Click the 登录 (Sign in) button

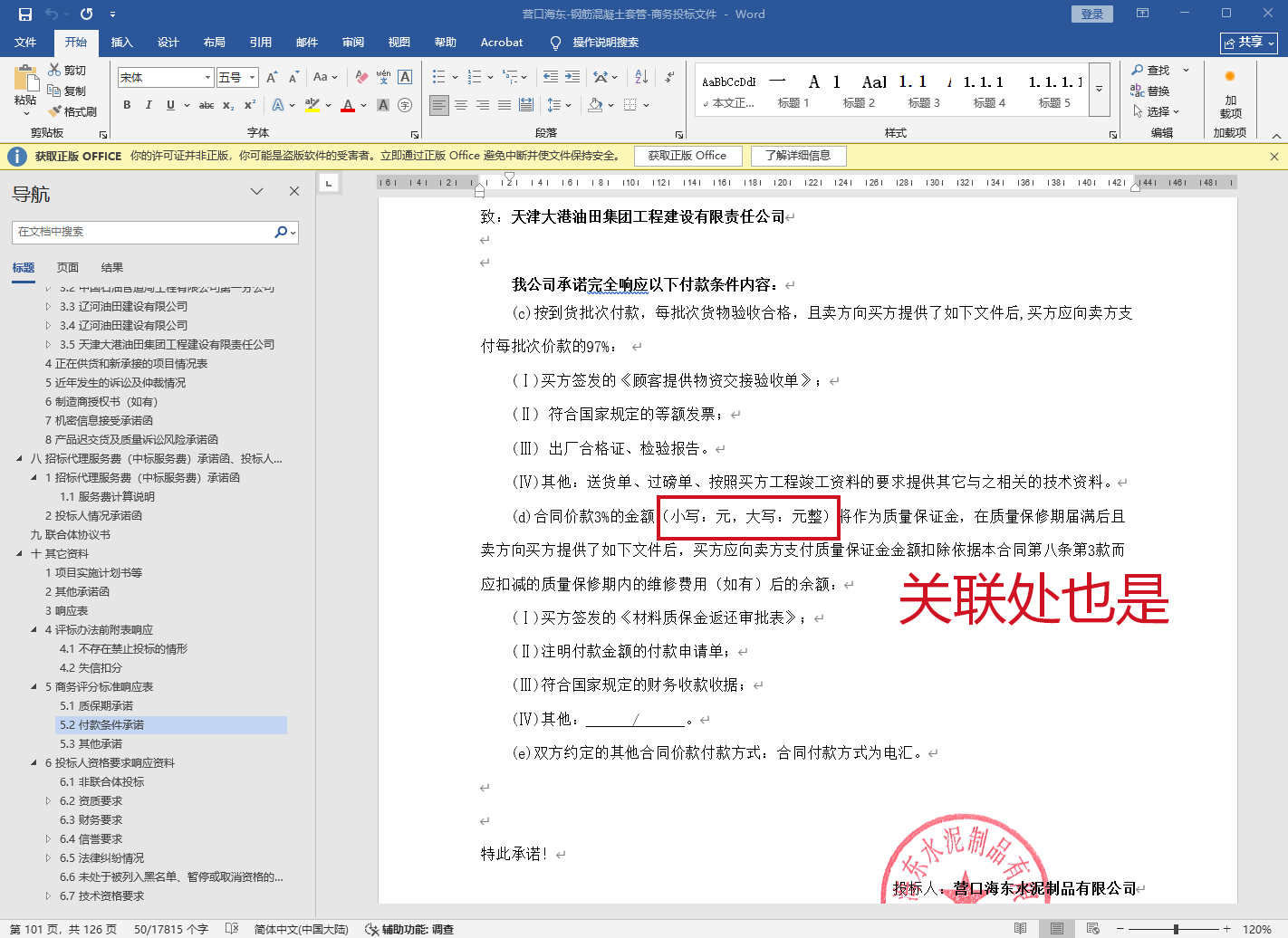click(1092, 14)
